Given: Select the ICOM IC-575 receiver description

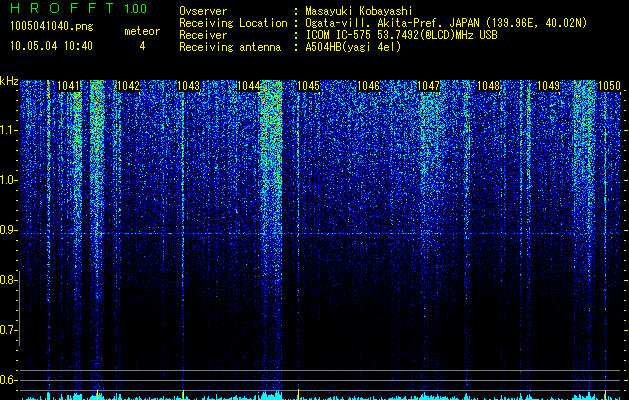Looking at the screenshot, I should (401, 35).
